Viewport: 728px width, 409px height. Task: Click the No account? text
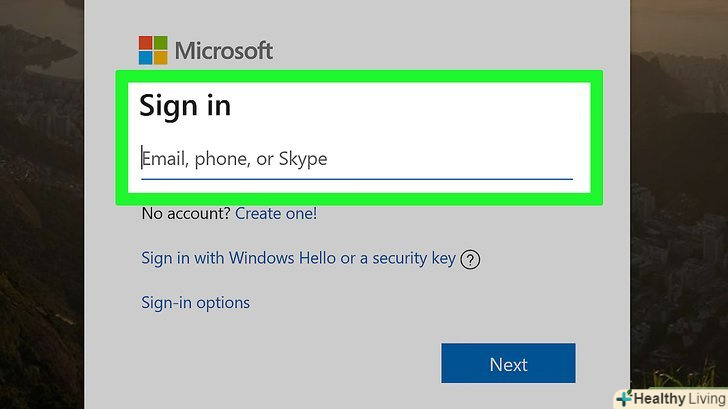pos(186,213)
